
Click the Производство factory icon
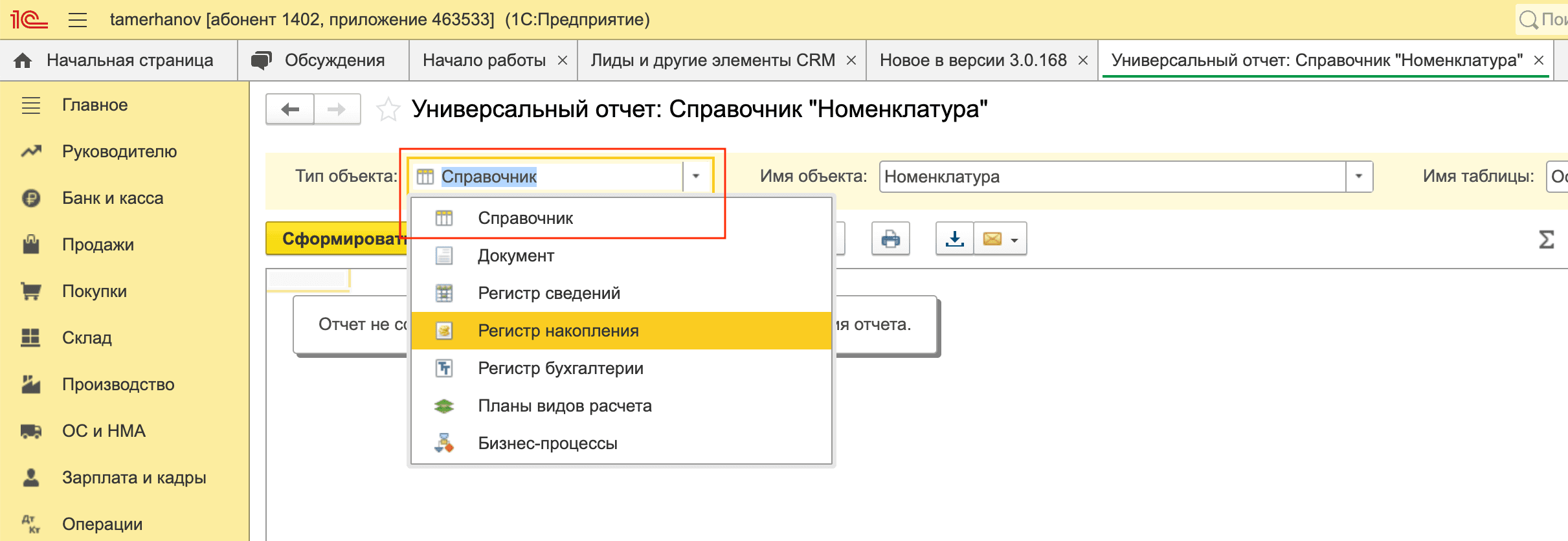(31, 384)
